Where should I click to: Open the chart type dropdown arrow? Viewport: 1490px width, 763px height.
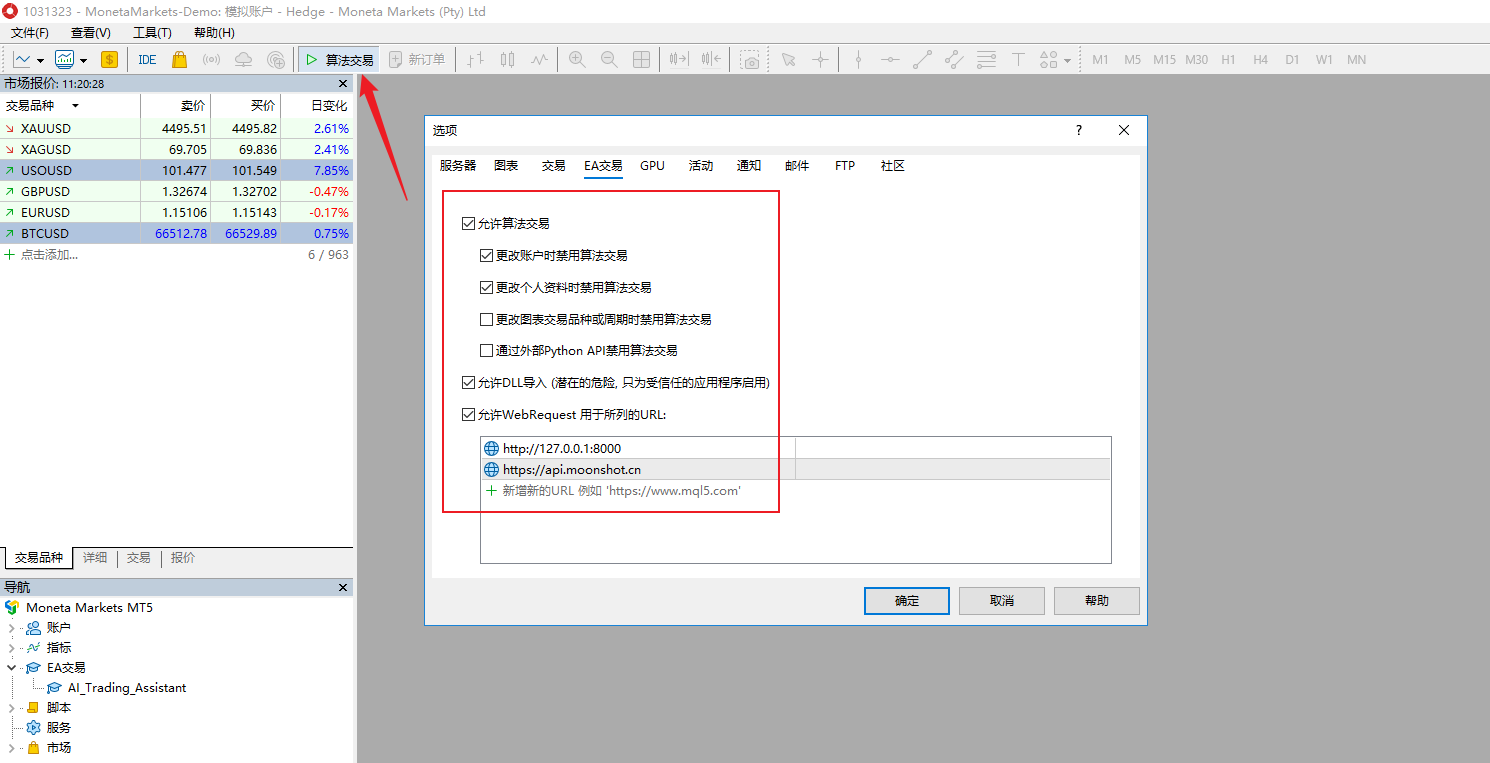(41, 61)
